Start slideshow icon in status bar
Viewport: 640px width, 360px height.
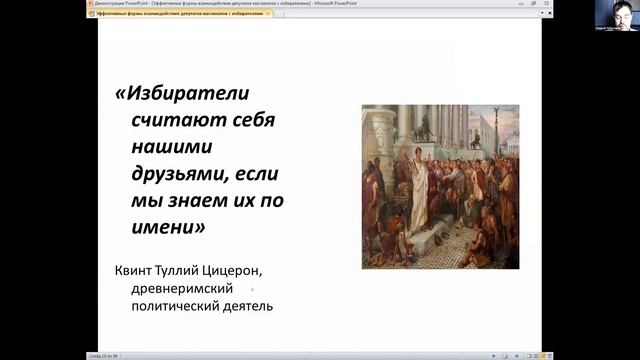[549, 356]
